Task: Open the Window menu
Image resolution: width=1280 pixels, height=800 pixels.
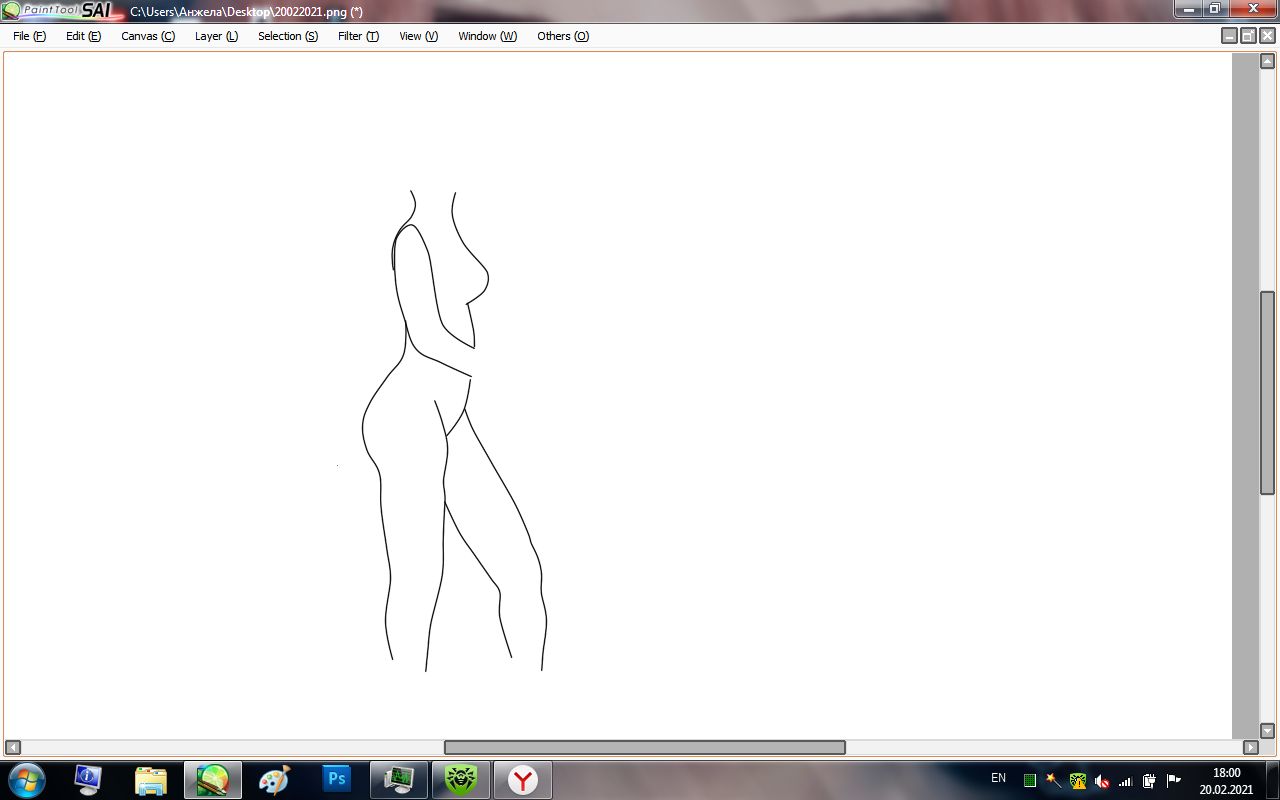Action: (x=487, y=36)
